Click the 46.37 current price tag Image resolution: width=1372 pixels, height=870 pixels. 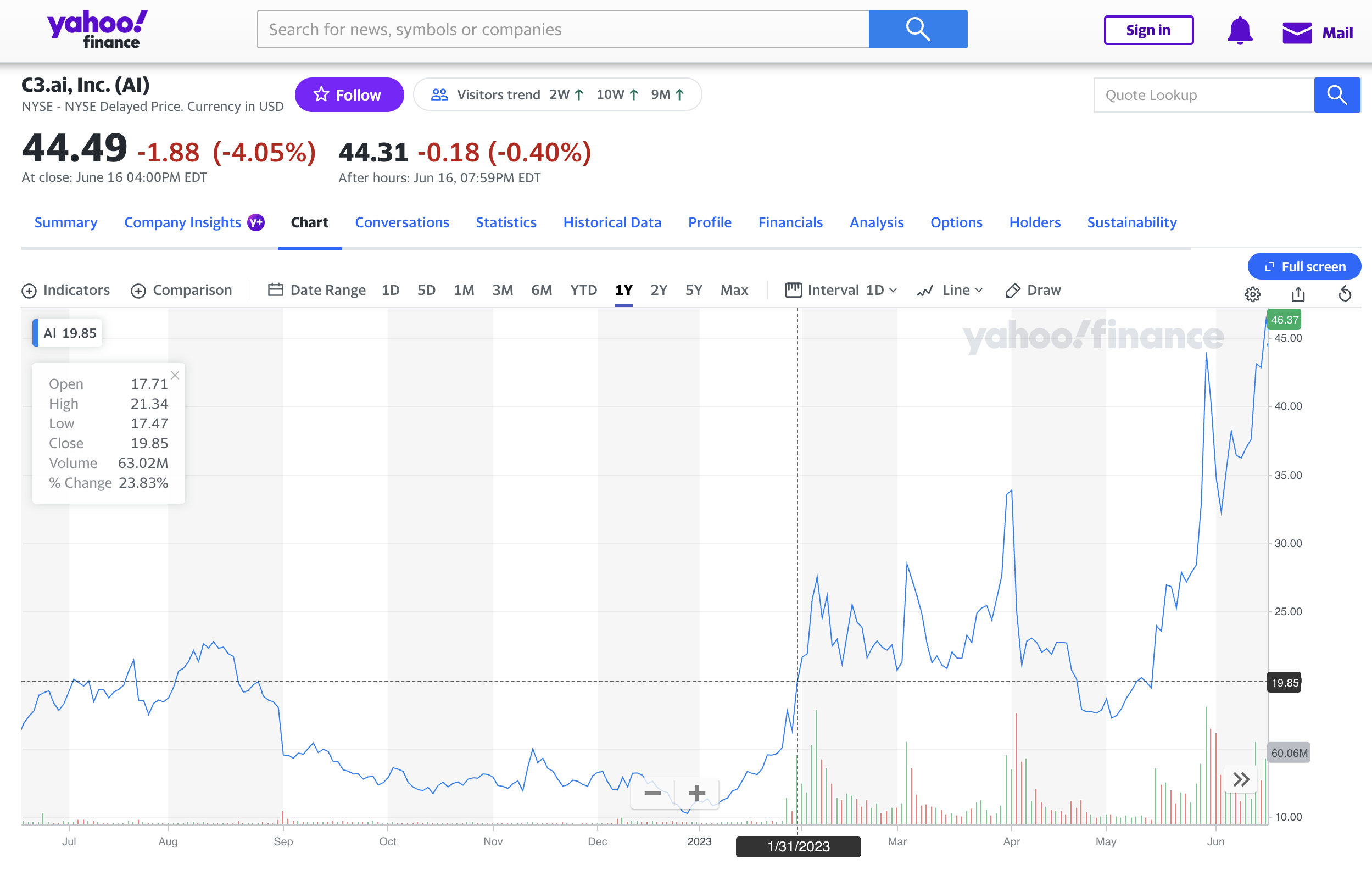tap(1284, 320)
